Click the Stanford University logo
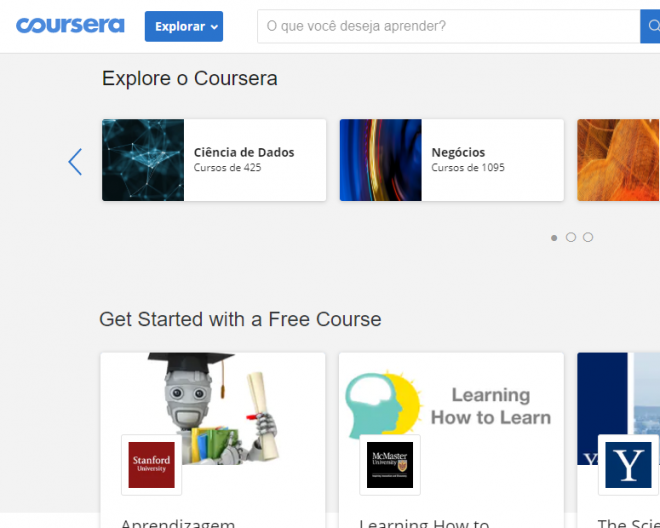 tap(152, 465)
